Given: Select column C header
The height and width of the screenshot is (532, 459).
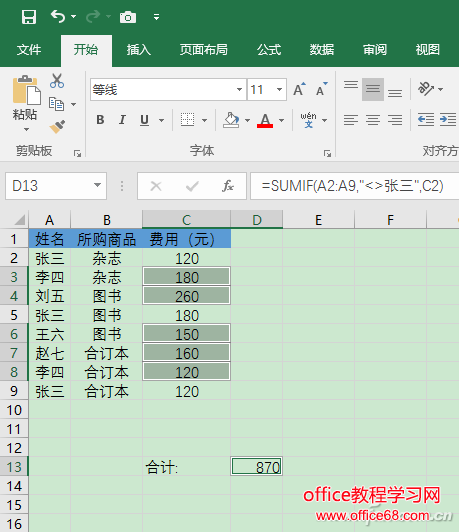Looking at the screenshot, I should [186, 220].
